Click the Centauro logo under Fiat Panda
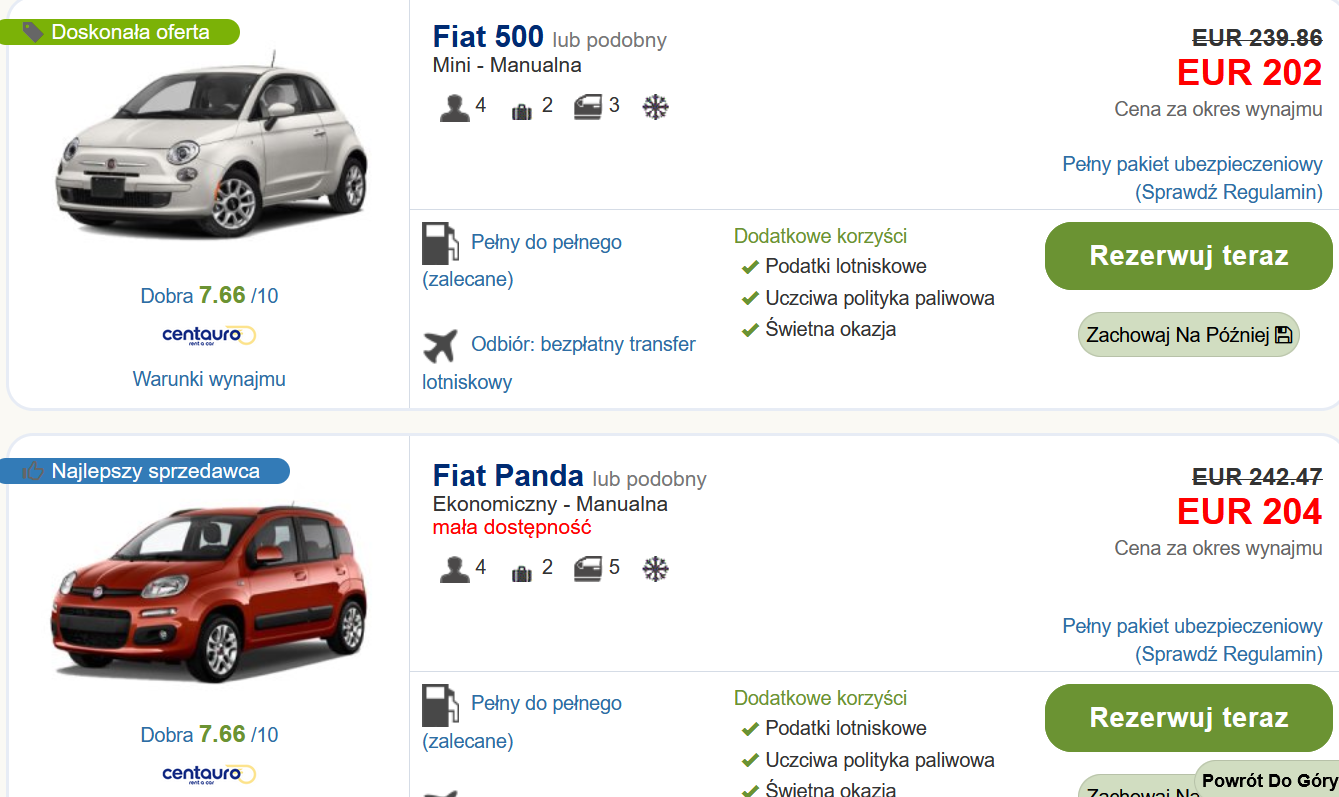This screenshot has width=1339, height=797. point(209,774)
